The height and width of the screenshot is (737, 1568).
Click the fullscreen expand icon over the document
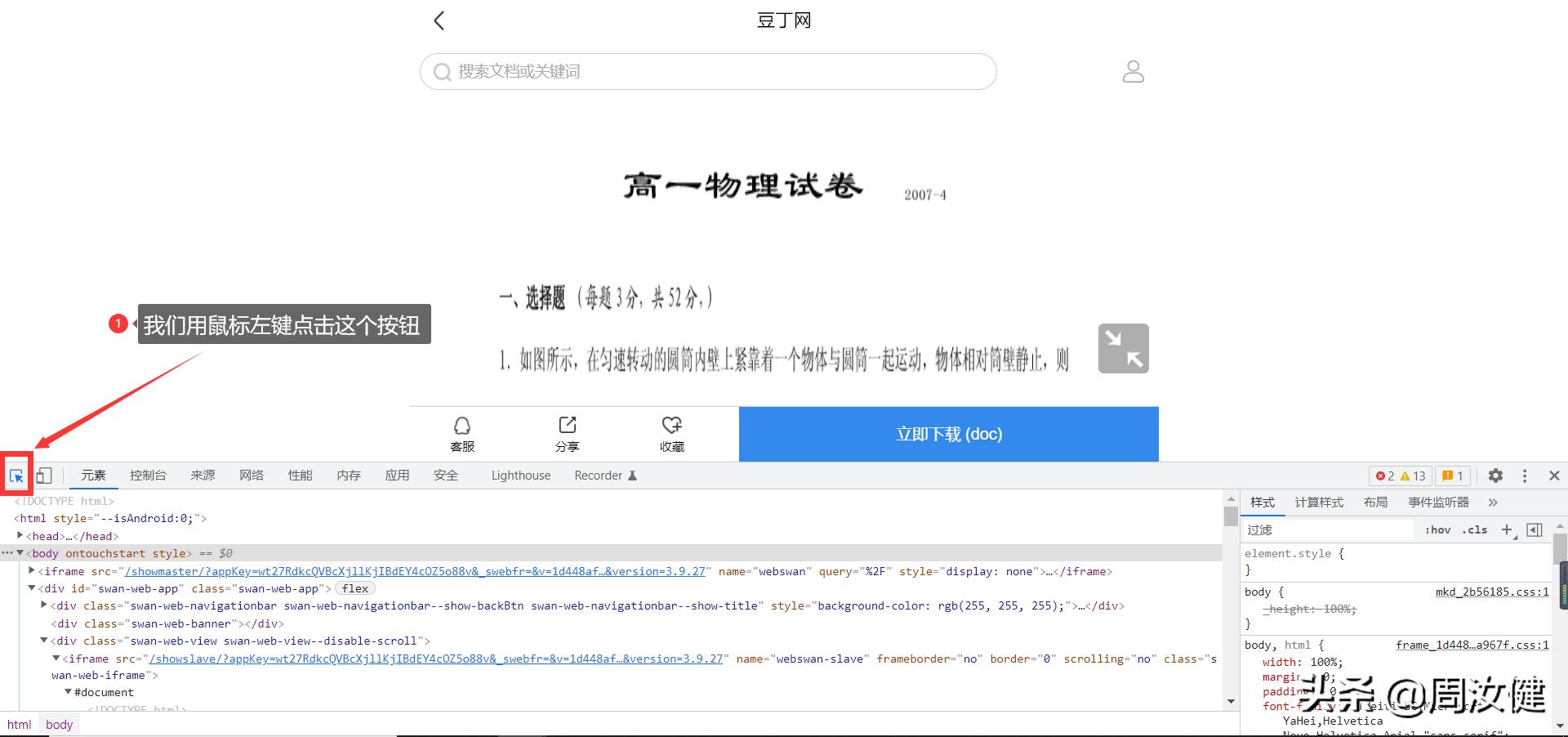pyautogui.click(x=1122, y=348)
